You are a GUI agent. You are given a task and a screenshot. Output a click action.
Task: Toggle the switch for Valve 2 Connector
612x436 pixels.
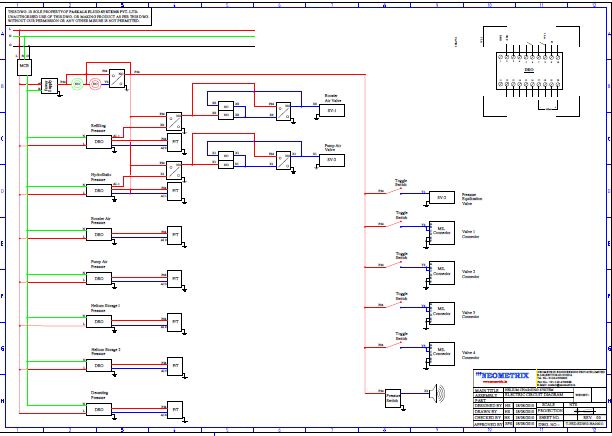pyautogui.click(x=401, y=267)
